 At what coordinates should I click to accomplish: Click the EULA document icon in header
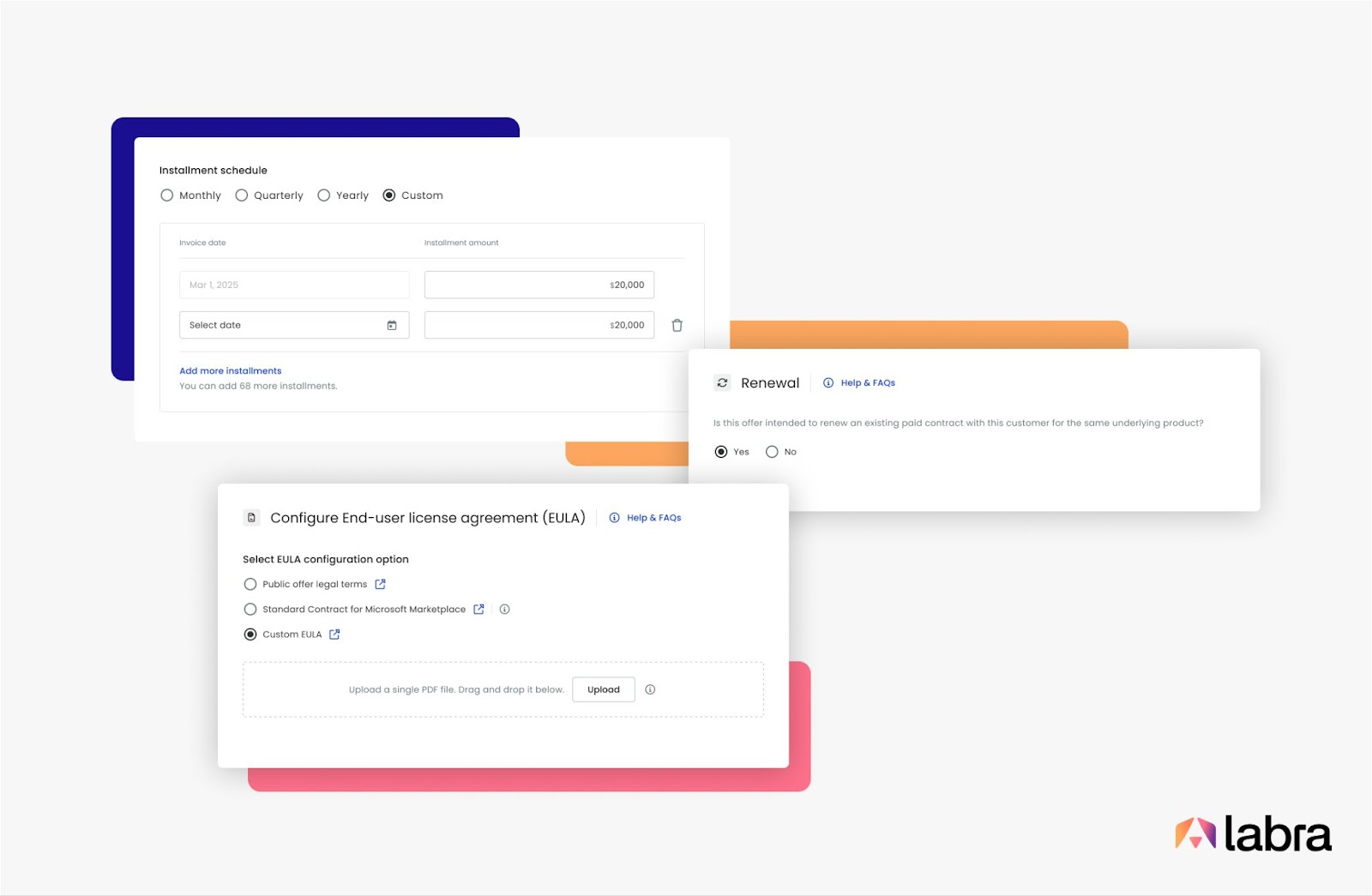pos(251,518)
